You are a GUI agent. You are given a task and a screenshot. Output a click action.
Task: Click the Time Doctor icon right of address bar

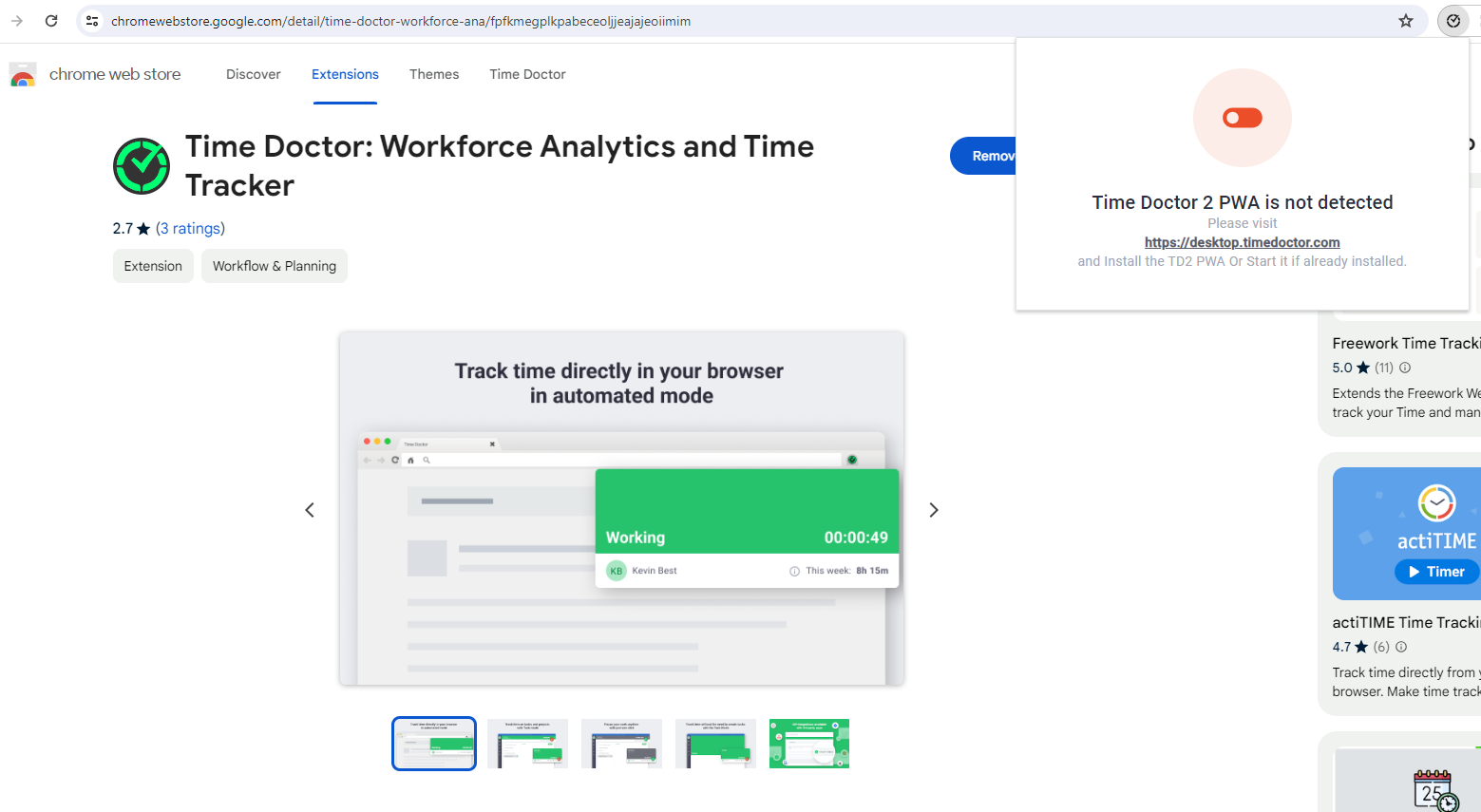pos(1453,20)
